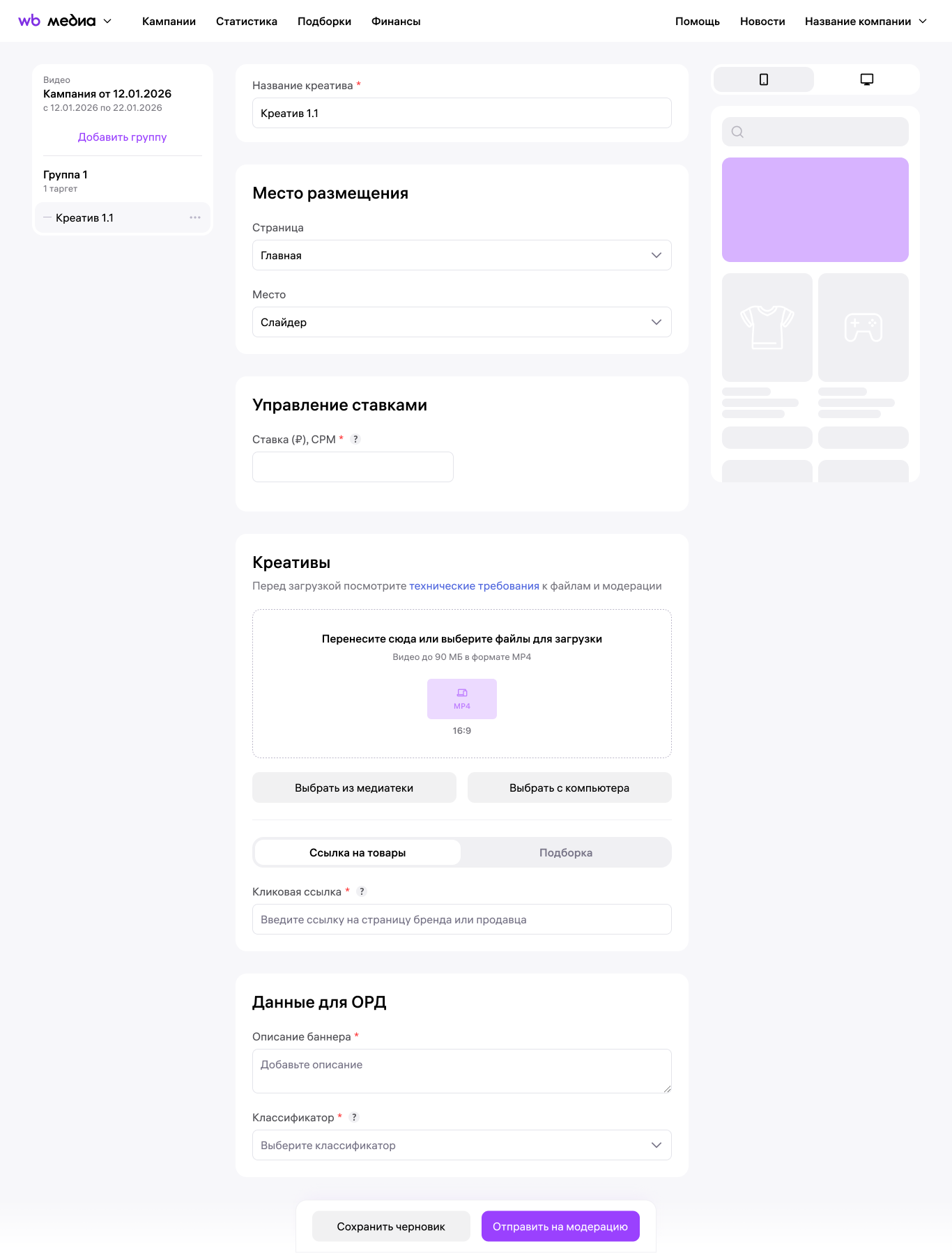Expand the Название компании account menu
Viewport: 952px width, 1253px height.
pyautogui.click(x=865, y=22)
